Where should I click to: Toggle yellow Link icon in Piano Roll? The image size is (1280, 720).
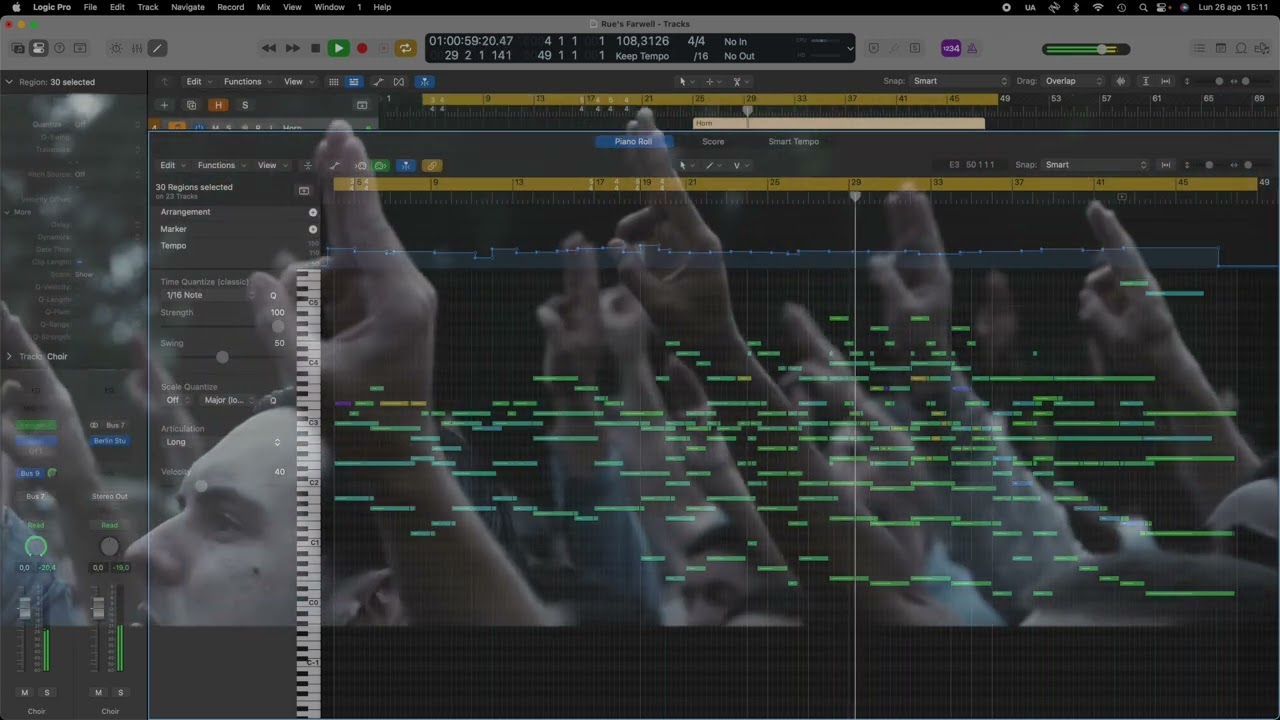point(432,165)
